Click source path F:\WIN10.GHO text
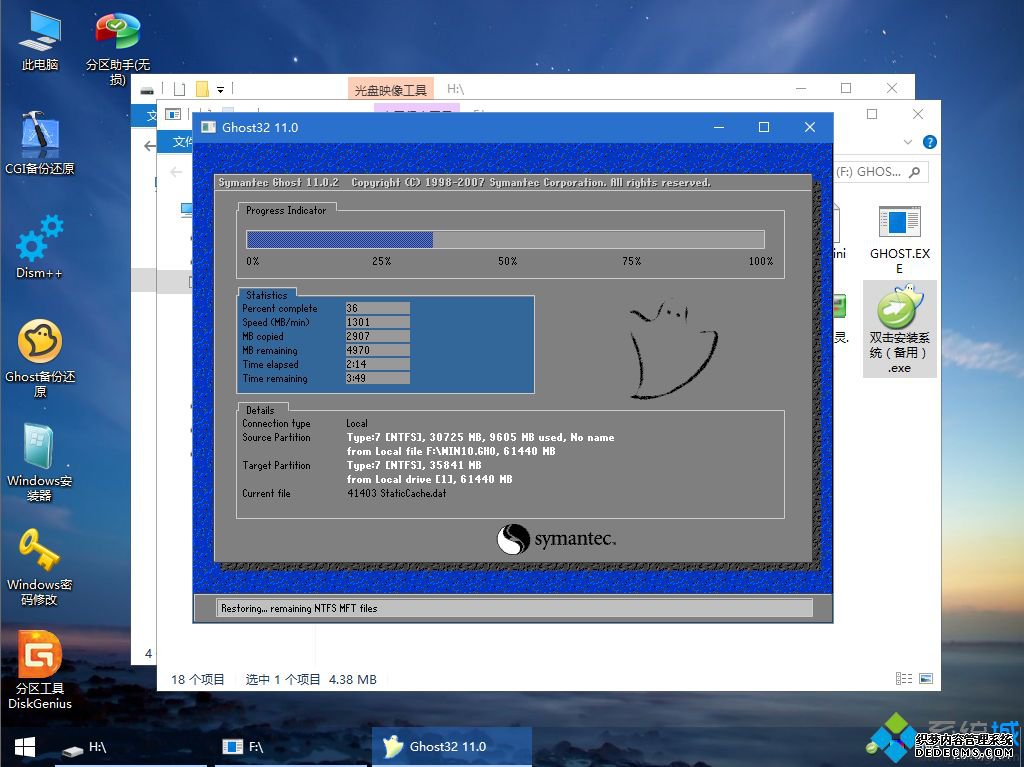 451,451
